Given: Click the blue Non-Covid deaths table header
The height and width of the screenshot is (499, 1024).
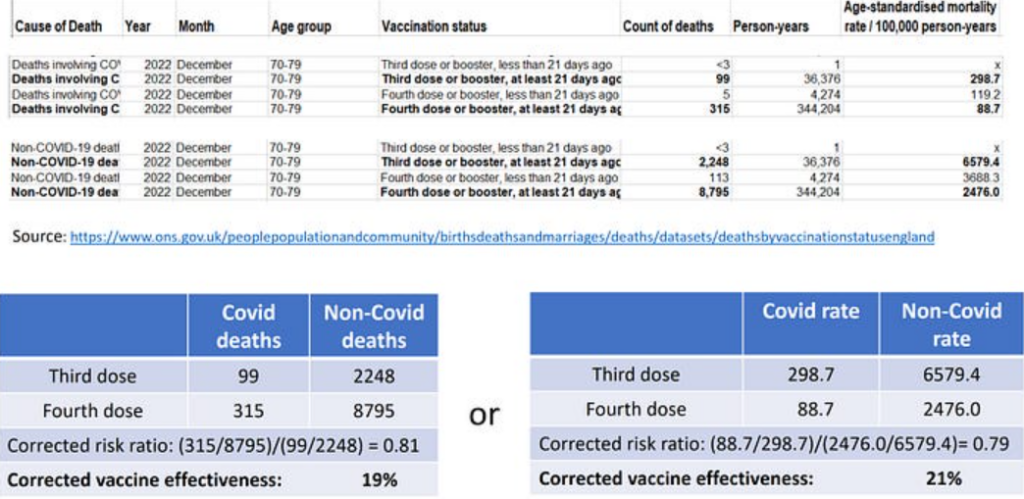Looking at the screenshot, I should click(x=373, y=326).
